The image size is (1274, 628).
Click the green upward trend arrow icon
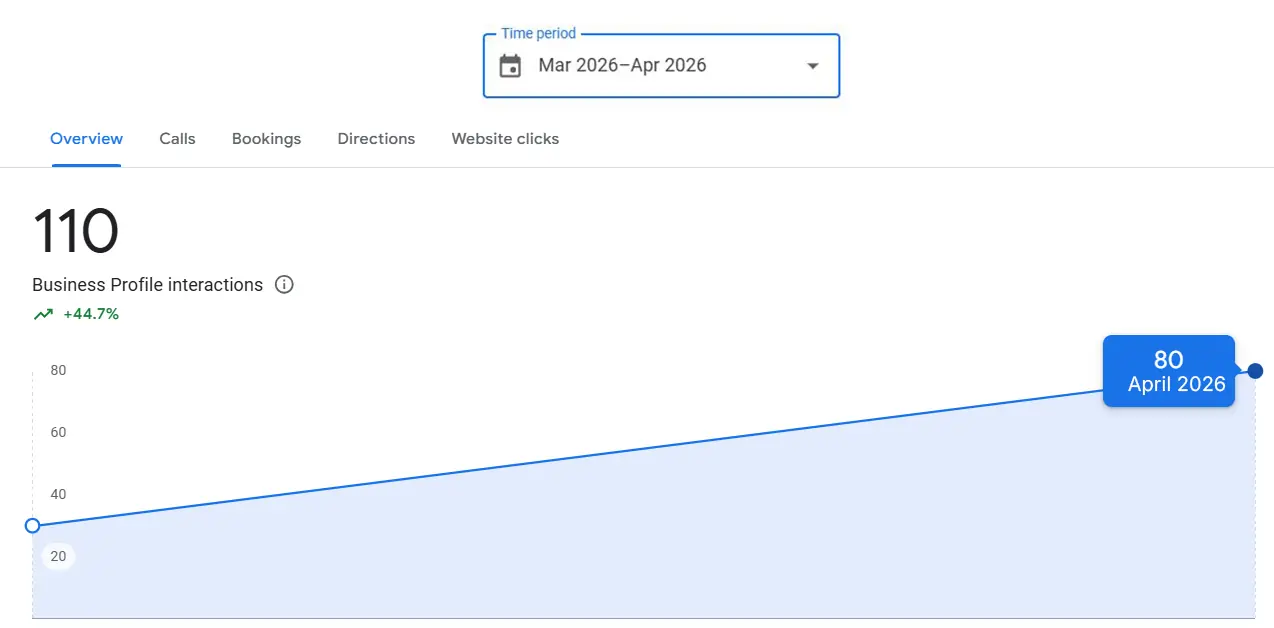41,313
